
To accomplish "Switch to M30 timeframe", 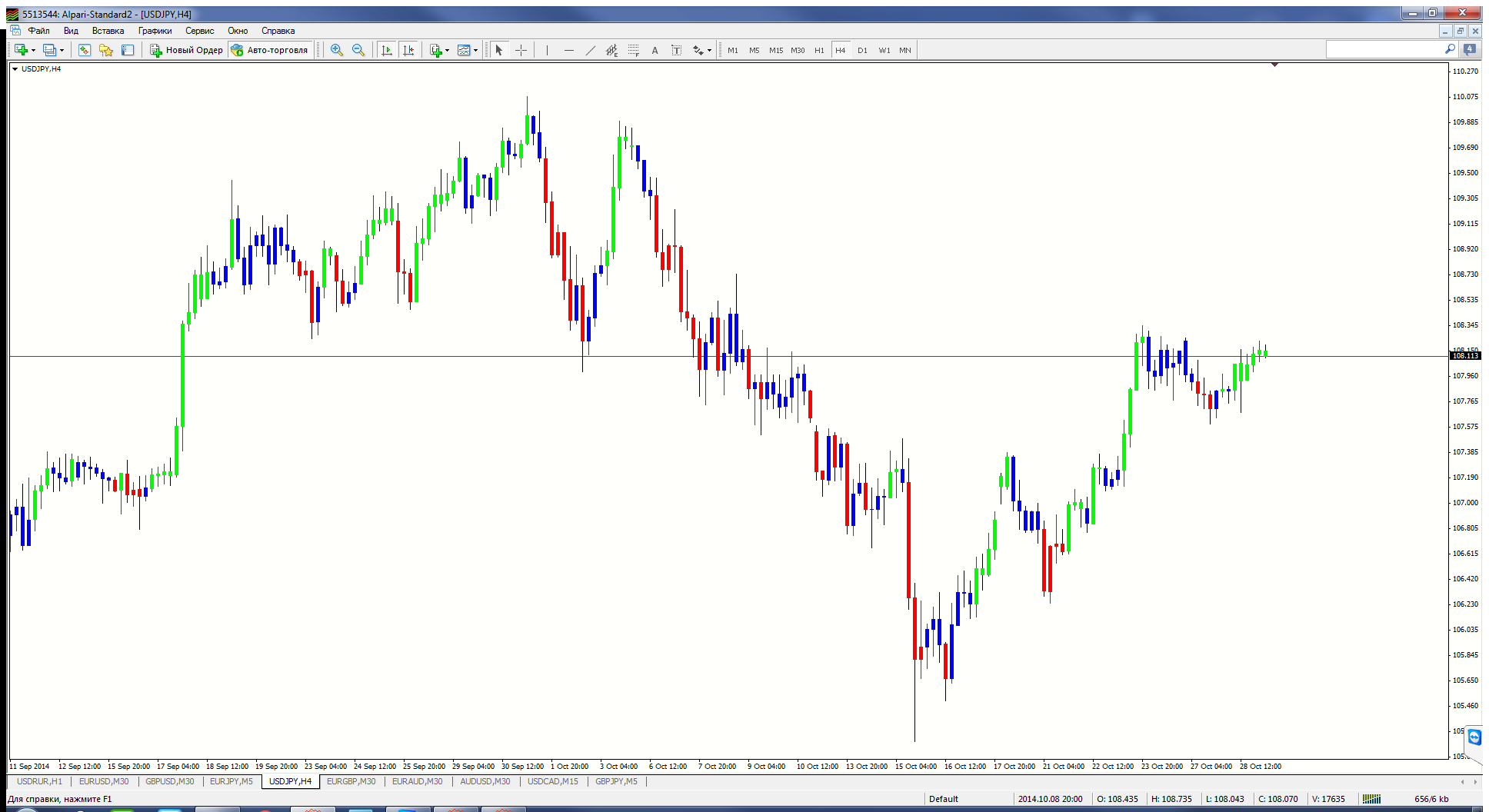I will point(798,51).
